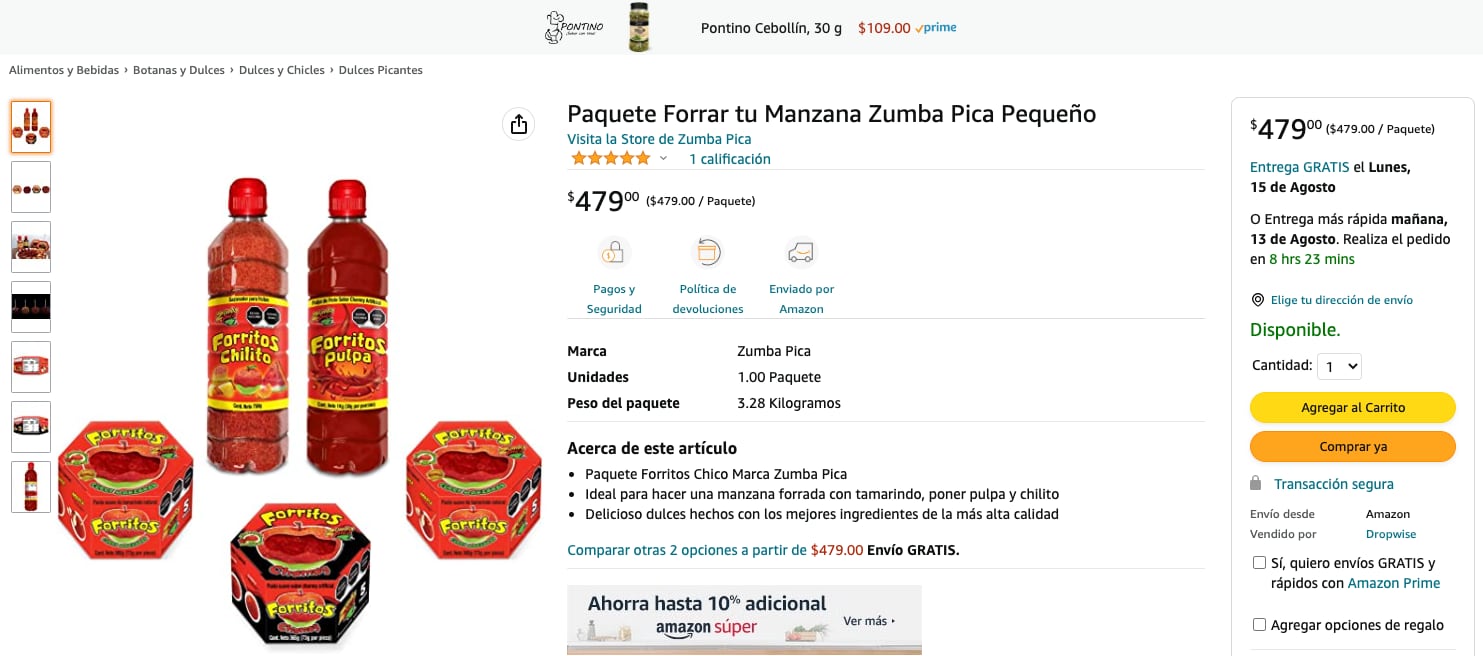Open the Cantidad quantity dropdown
Image resolution: width=1483 pixels, height=656 pixels.
point(1339,367)
